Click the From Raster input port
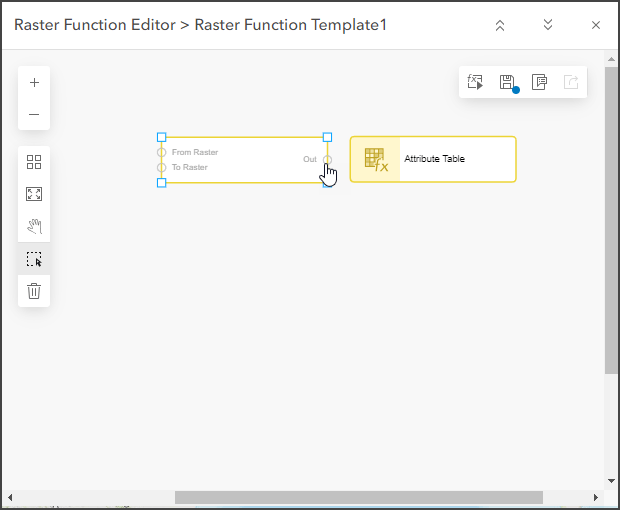 (162, 152)
